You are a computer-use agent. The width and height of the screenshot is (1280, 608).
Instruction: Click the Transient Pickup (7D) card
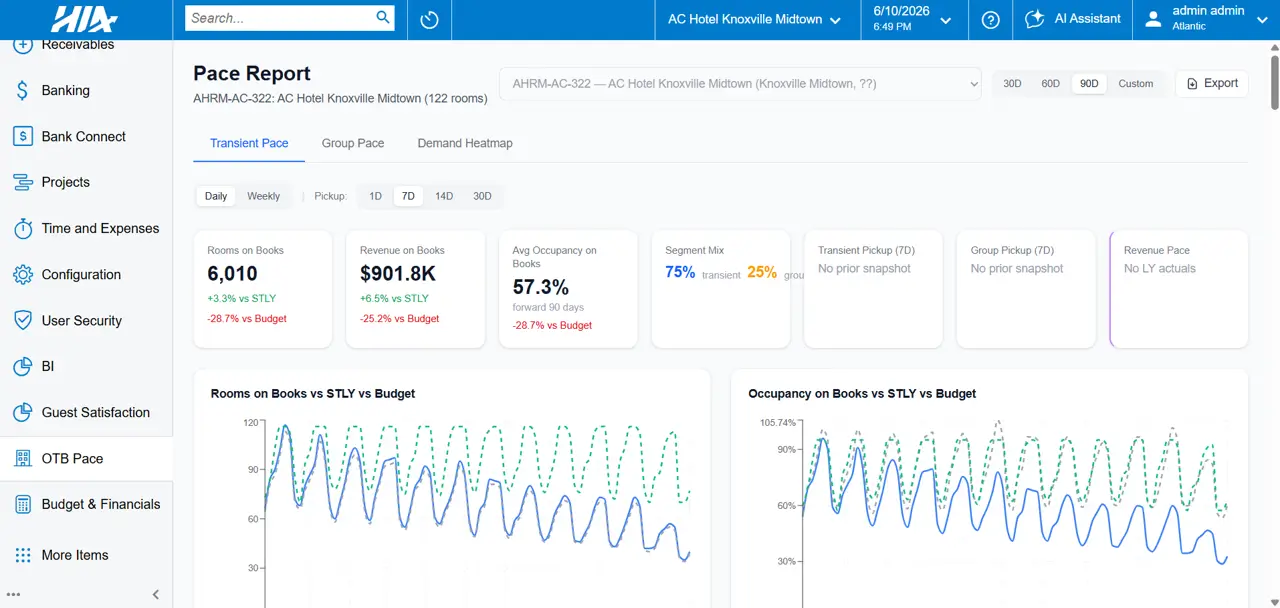pos(873,290)
